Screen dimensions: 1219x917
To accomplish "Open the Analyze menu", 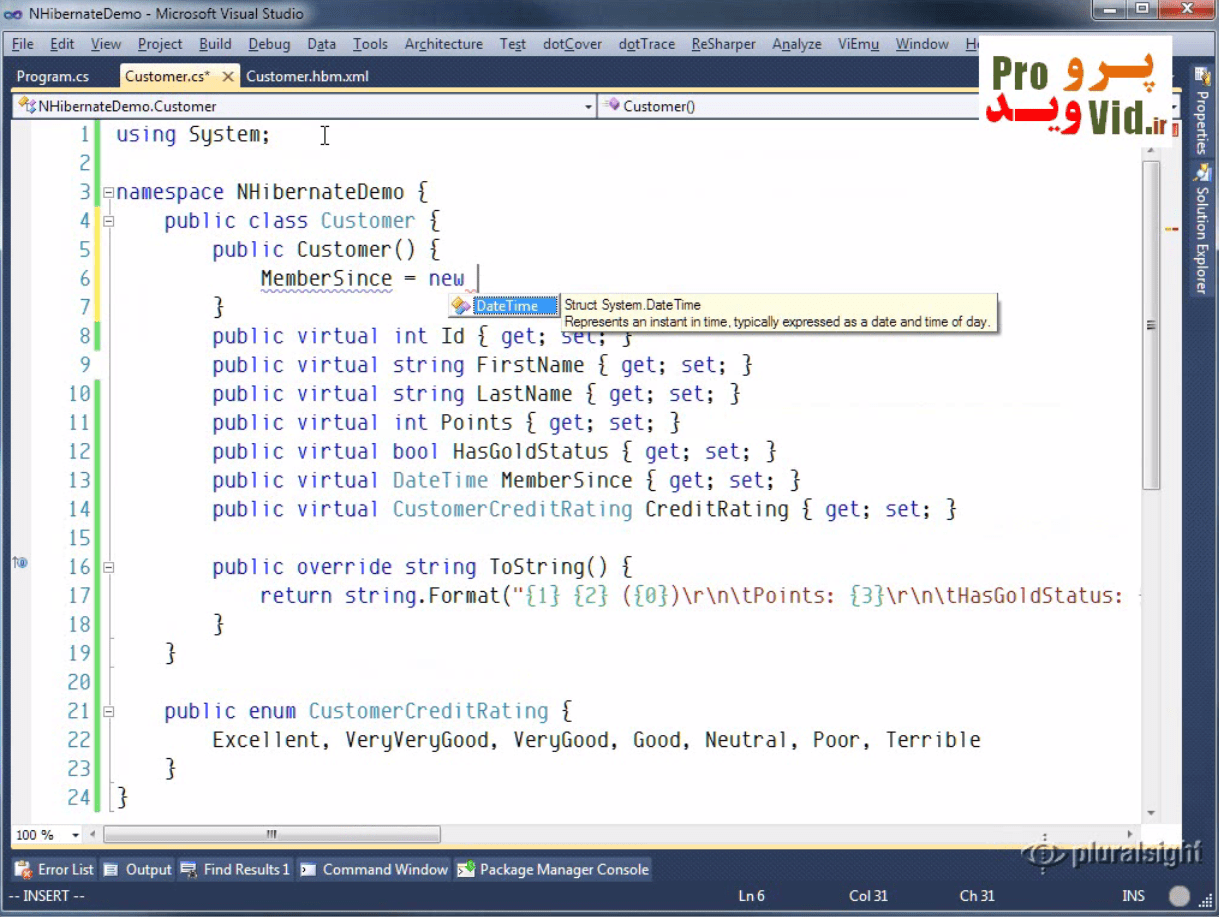I will click(797, 44).
